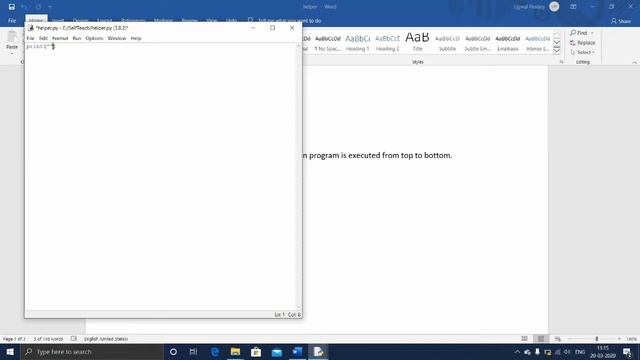Image resolution: width=640 pixels, height=360 pixels.
Task: Click word count in Word status bar
Action: point(48,339)
